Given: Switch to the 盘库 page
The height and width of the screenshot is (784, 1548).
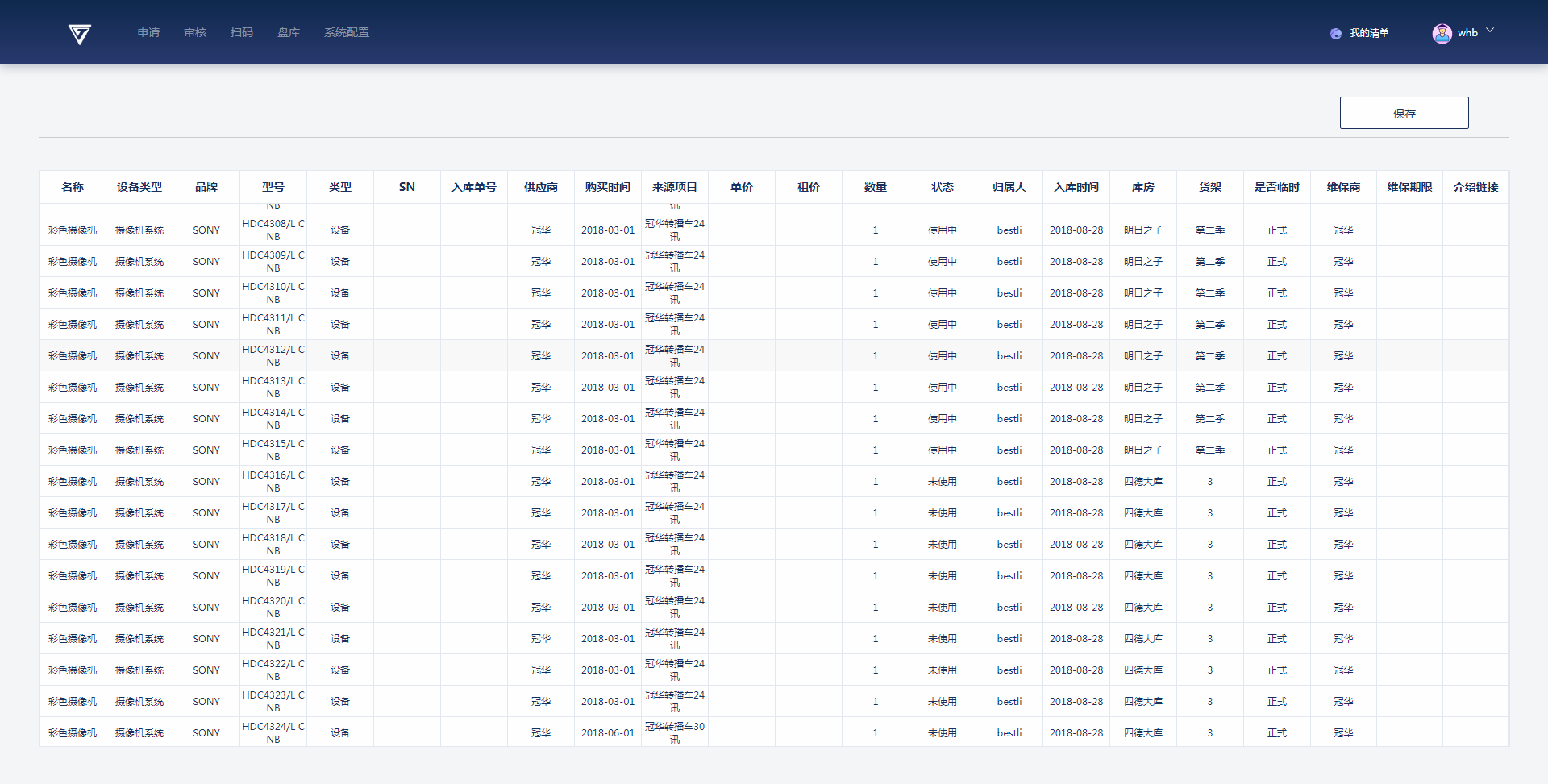Looking at the screenshot, I should coord(289,33).
